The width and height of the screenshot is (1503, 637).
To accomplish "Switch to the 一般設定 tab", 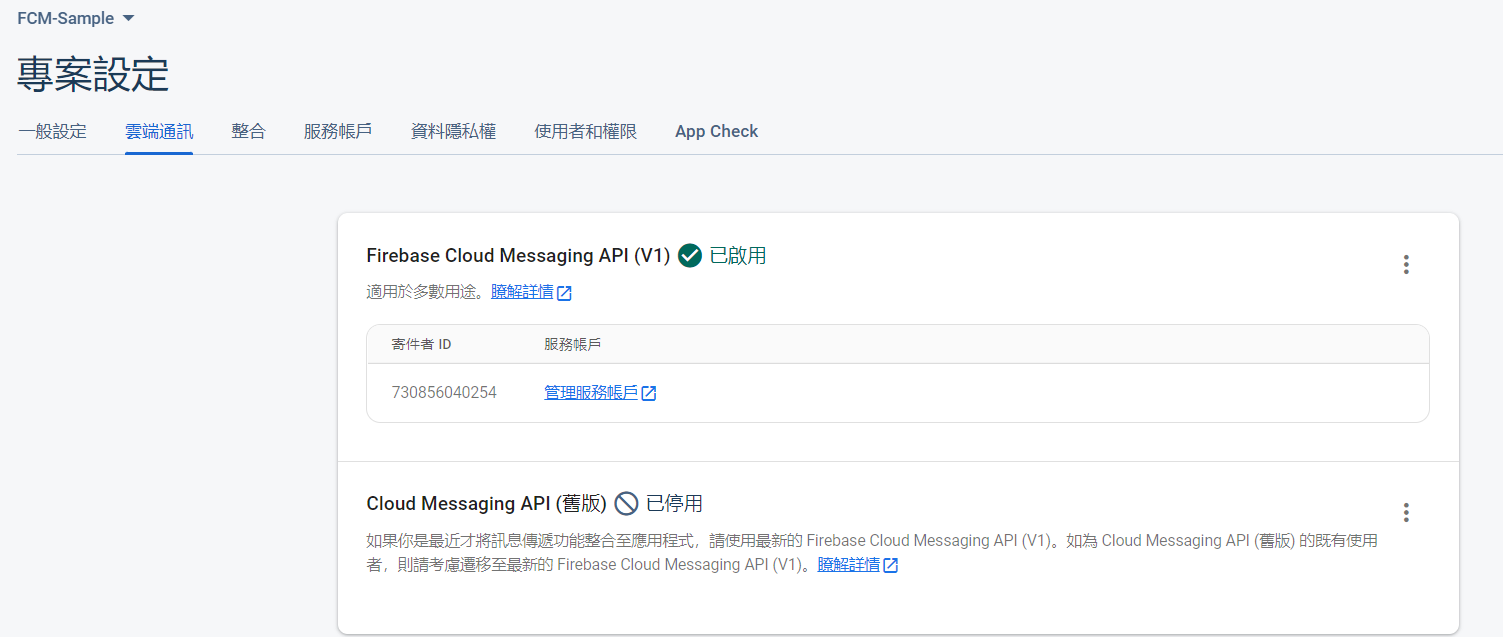I will [52, 131].
